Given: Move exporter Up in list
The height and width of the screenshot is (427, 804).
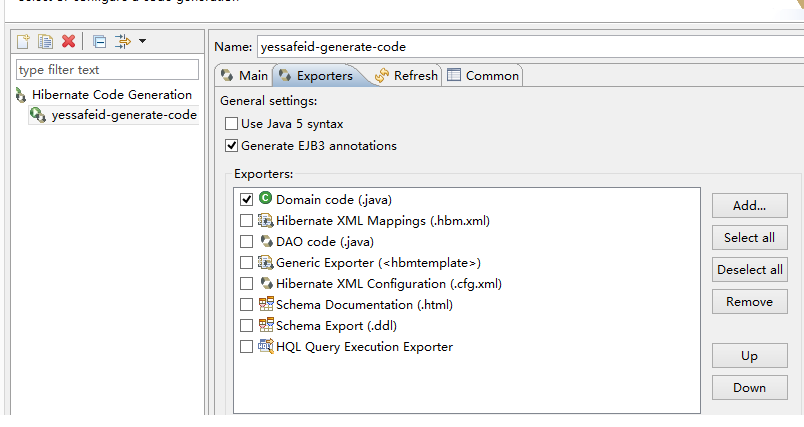Looking at the screenshot, I should (x=749, y=356).
